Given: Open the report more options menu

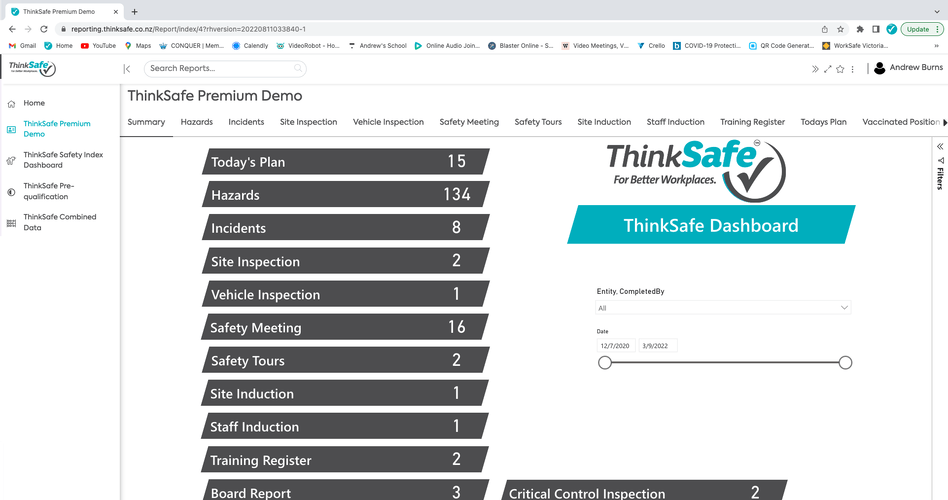Looking at the screenshot, I should (852, 69).
